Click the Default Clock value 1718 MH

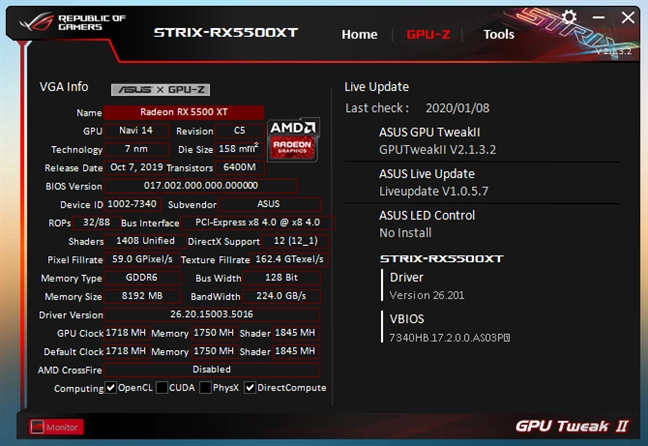coord(126,351)
